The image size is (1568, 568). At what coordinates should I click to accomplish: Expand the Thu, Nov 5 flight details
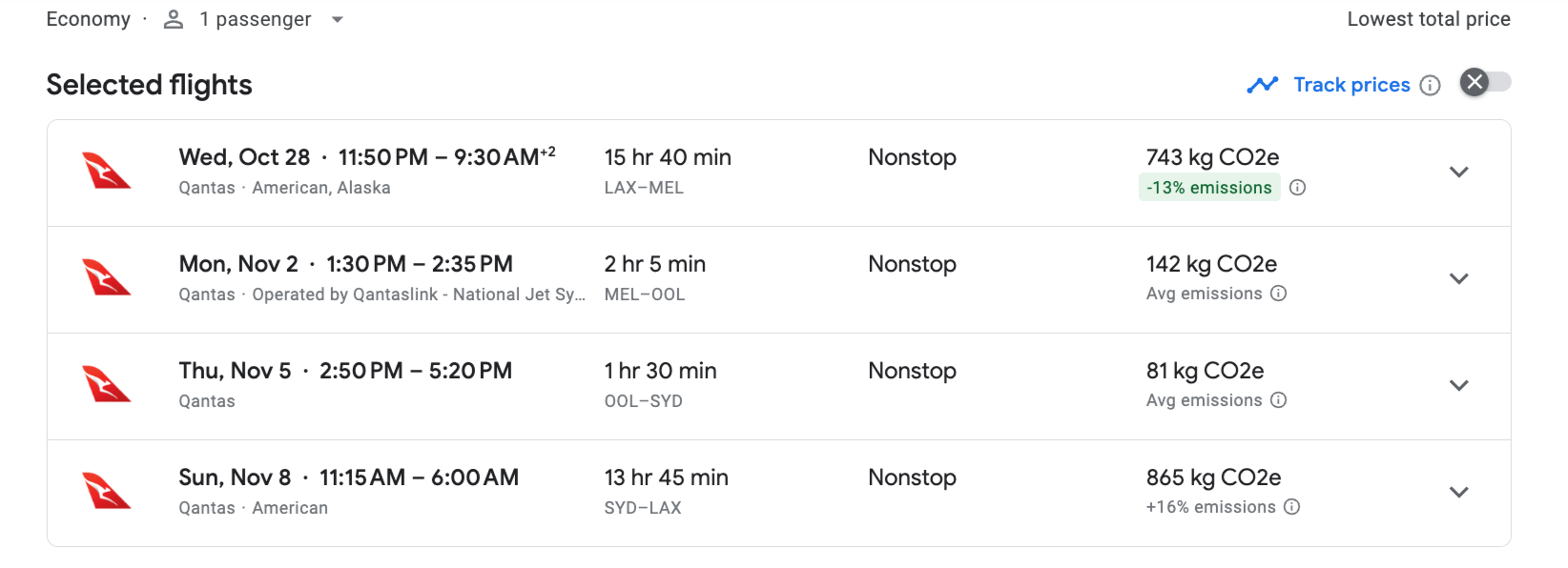pyautogui.click(x=1458, y=386)
